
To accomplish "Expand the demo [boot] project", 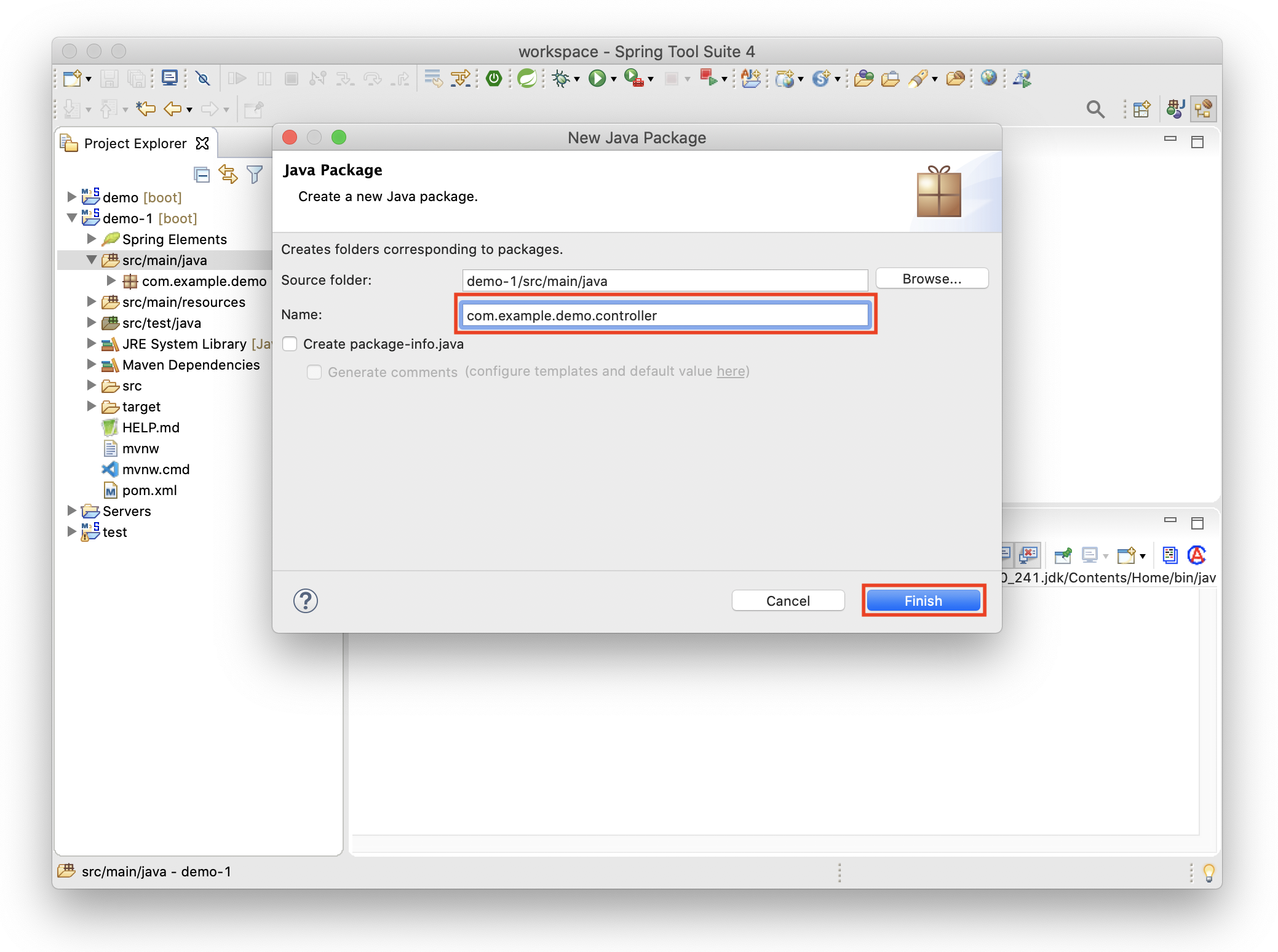I will point(72,197).
